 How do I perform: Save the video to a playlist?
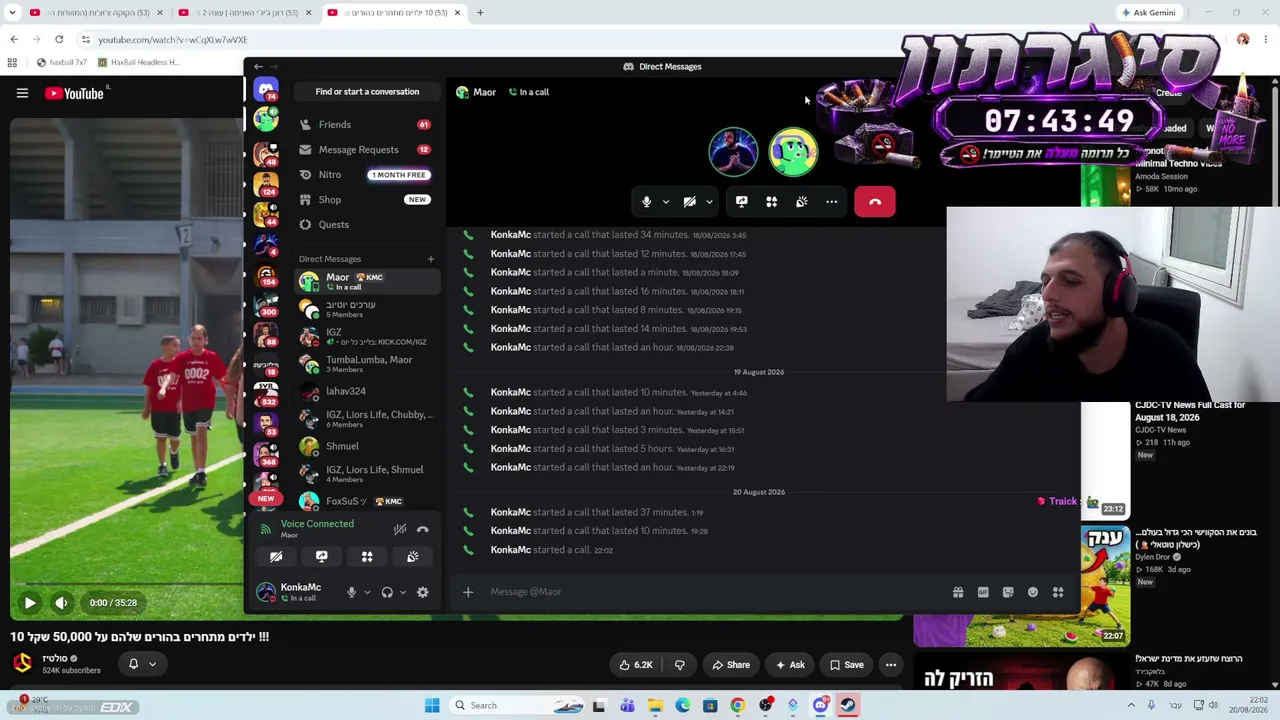pyautogui.click(x=846, y=665)
